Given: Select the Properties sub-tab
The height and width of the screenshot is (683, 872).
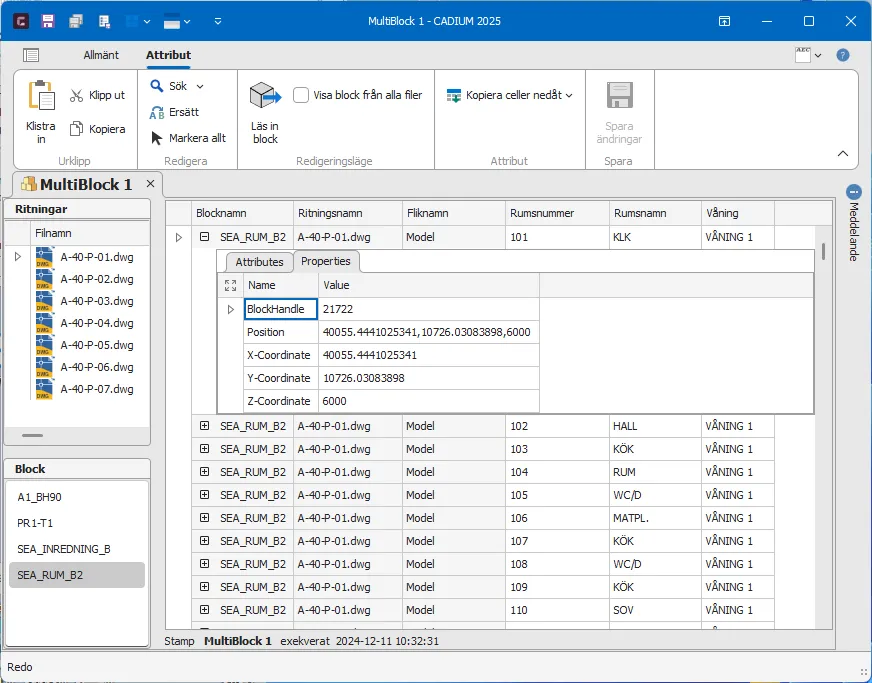Looking at the screenshot, I should [x=326, y=261].
